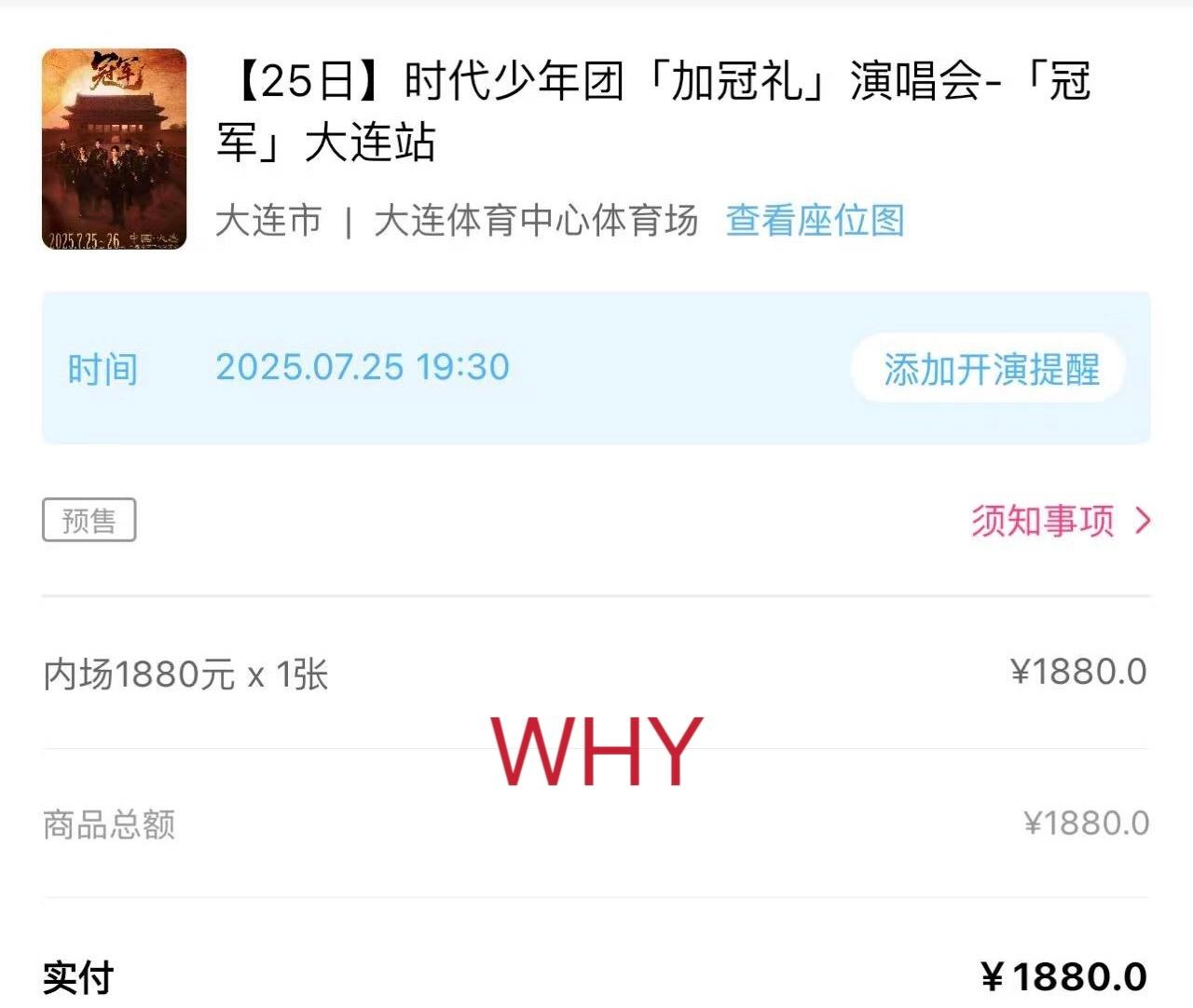Select the 实付 label
Viewport: 1193px width, 1008px height.
[78, 978]
